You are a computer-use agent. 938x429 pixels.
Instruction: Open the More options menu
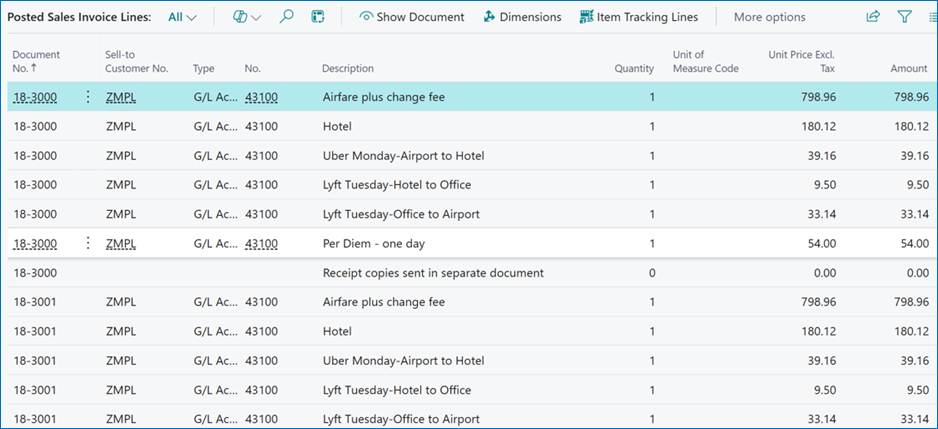[x=769, y=17]
